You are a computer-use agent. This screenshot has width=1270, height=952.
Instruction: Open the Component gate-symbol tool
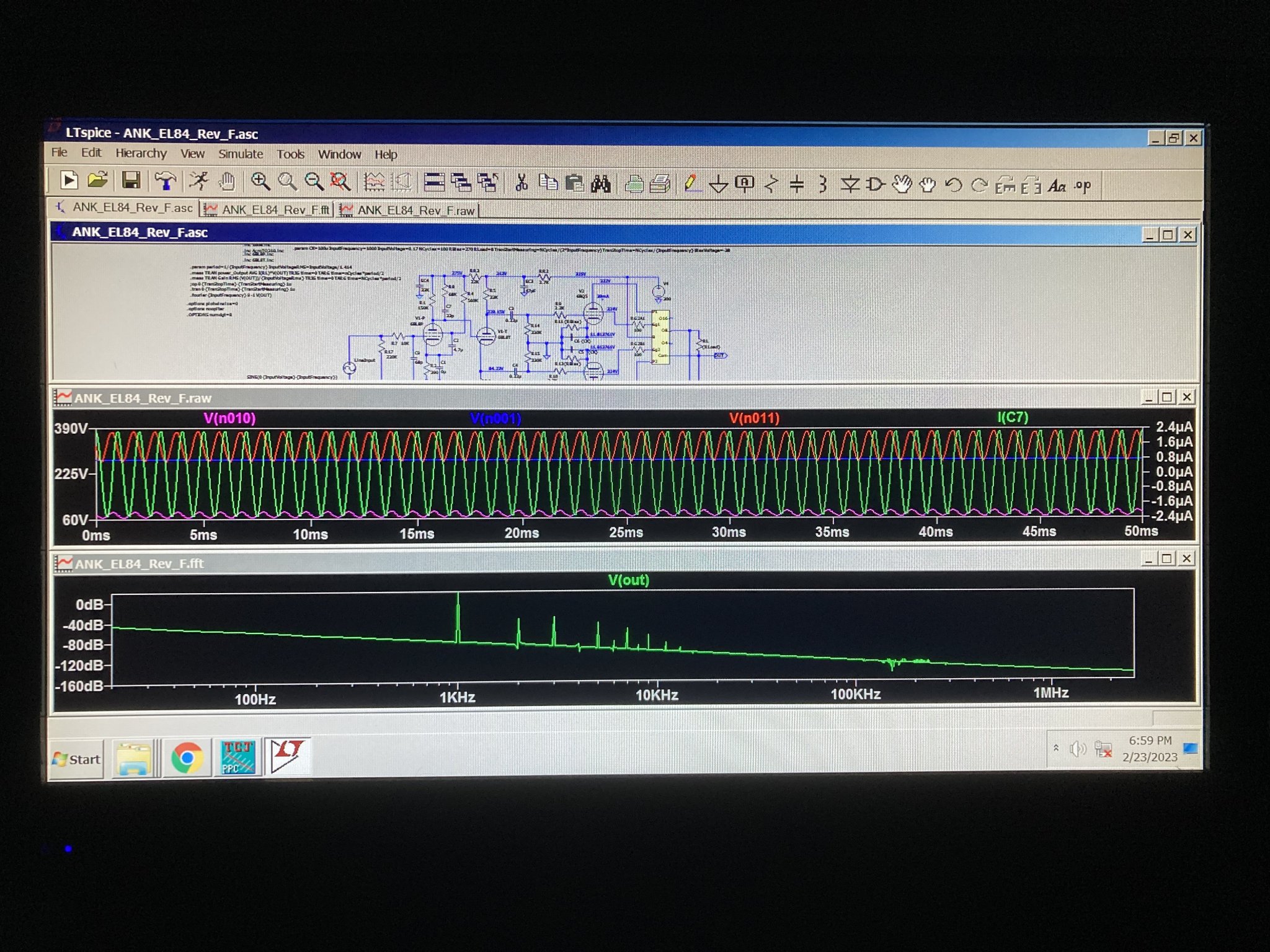click(x=876, y=184)
